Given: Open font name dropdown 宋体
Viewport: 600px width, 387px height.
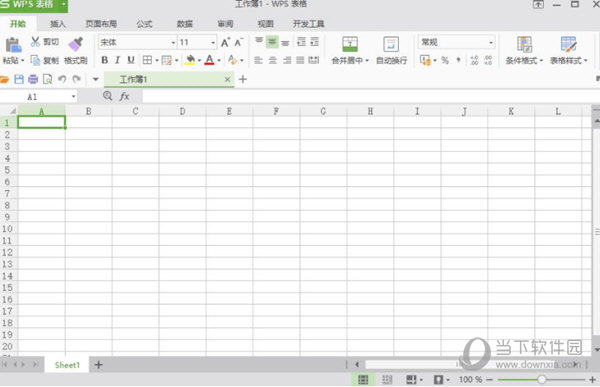Looking at the screenshot, I should 173,42.
